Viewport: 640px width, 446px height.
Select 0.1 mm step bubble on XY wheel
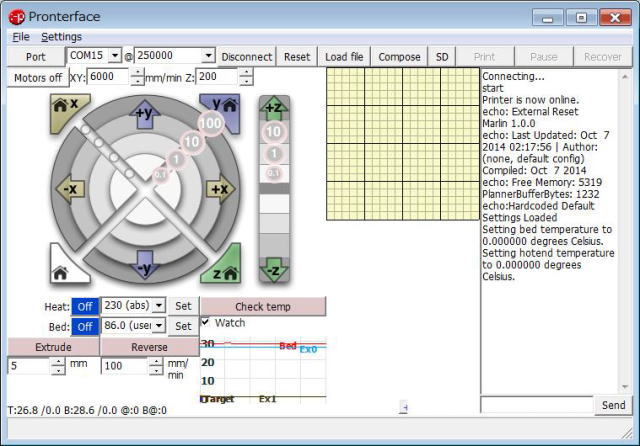pyautogui.click(x=160, y=175)
